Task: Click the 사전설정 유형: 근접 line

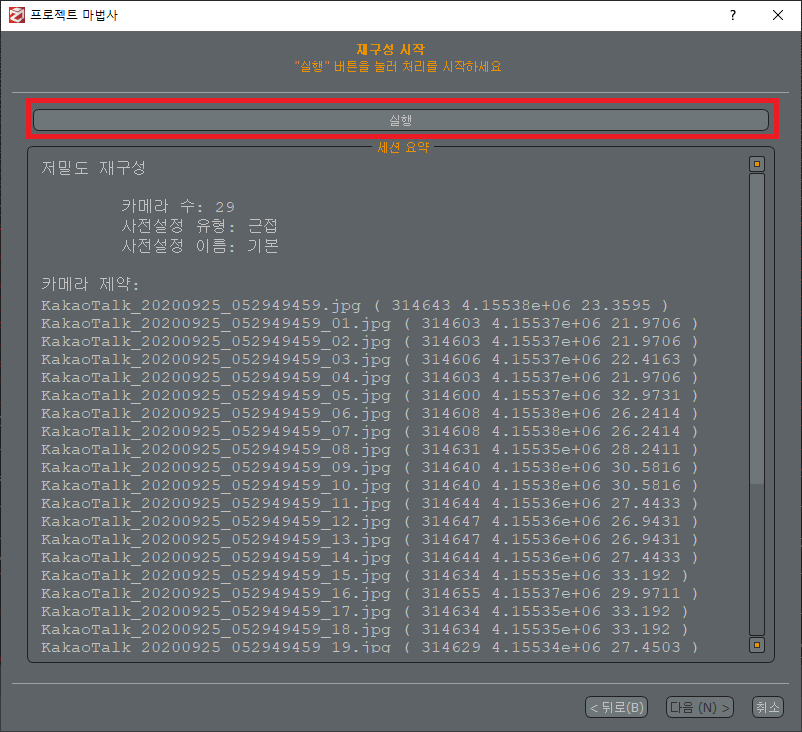Action: 199,226
